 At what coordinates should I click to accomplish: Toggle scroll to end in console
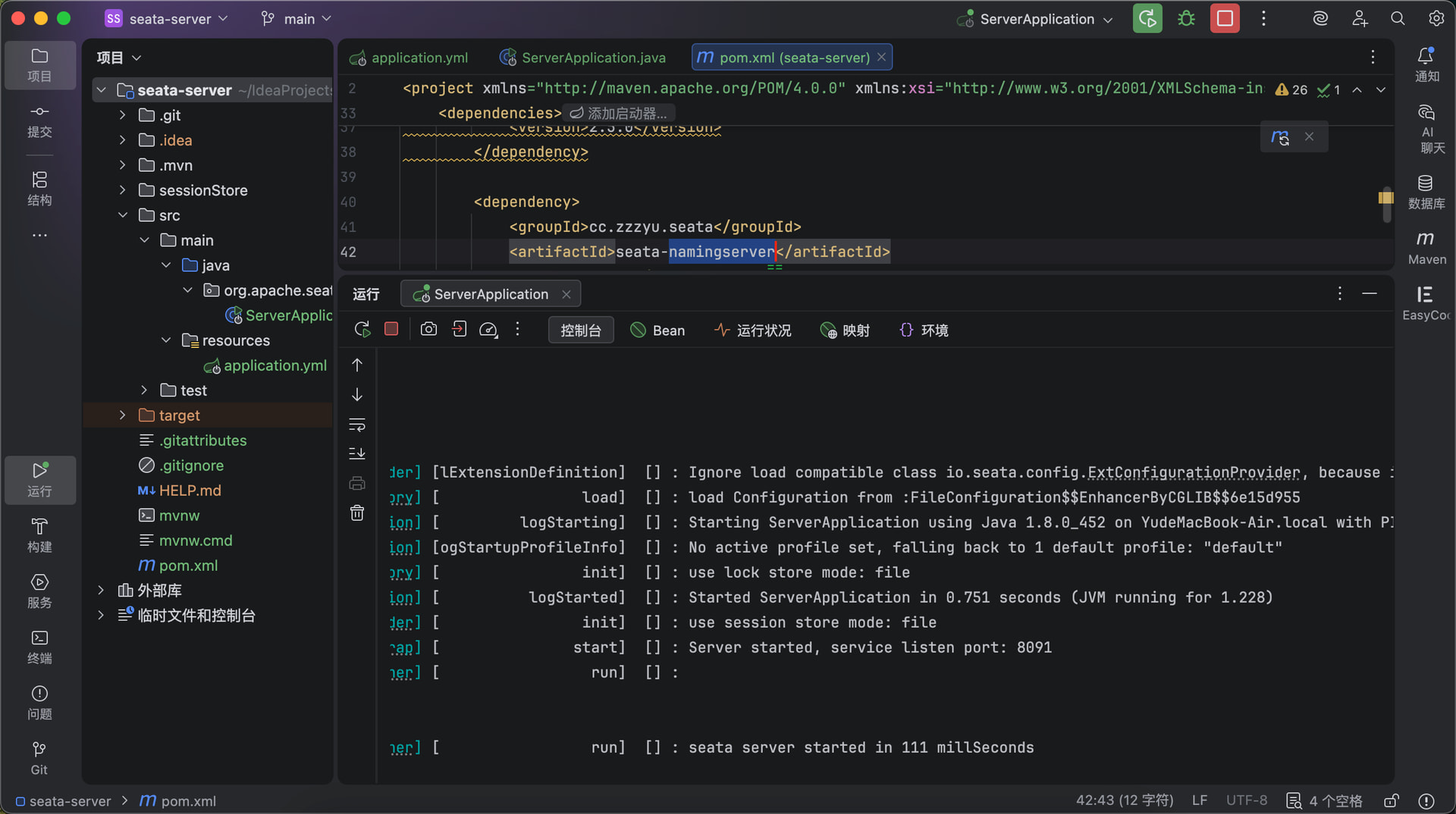click(357, 453)
